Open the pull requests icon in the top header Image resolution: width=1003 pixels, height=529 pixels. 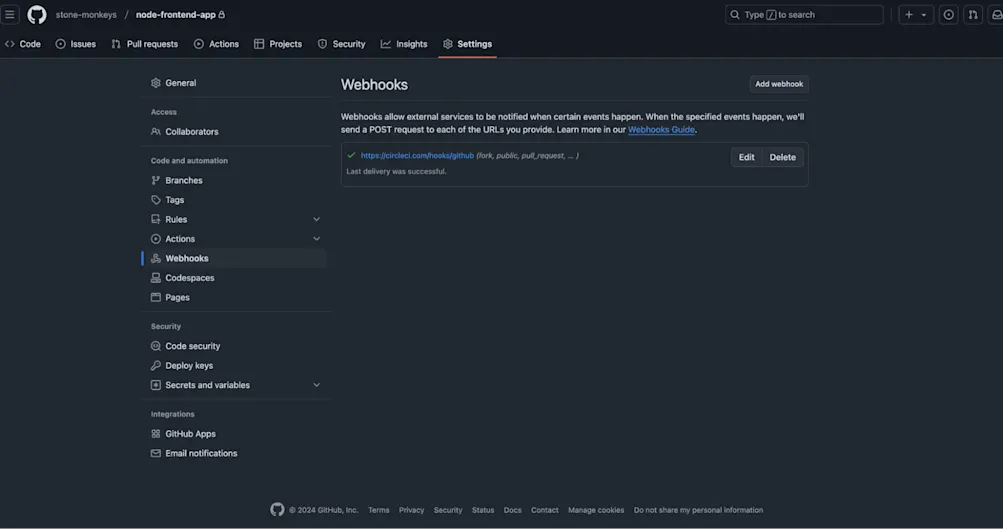coord(973,15)
